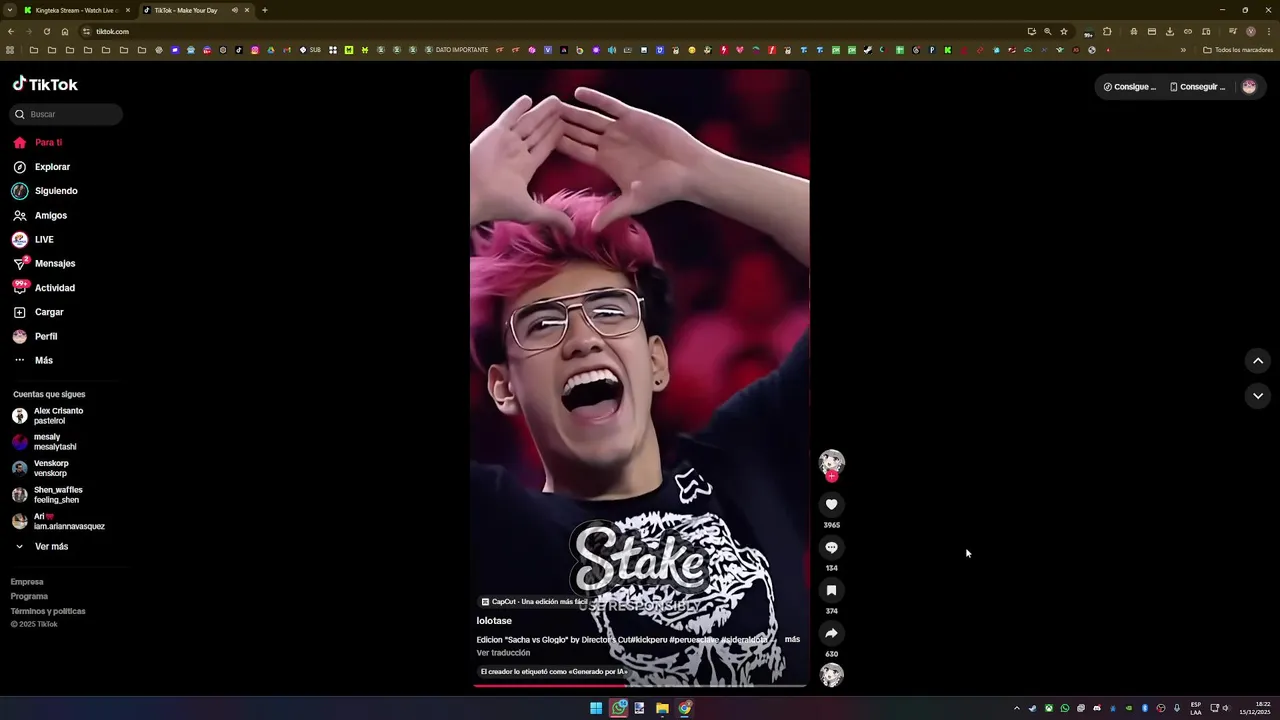Open the spinning sound disc icon
Screen dimensions: 1280x720
[x=831, y=675]
